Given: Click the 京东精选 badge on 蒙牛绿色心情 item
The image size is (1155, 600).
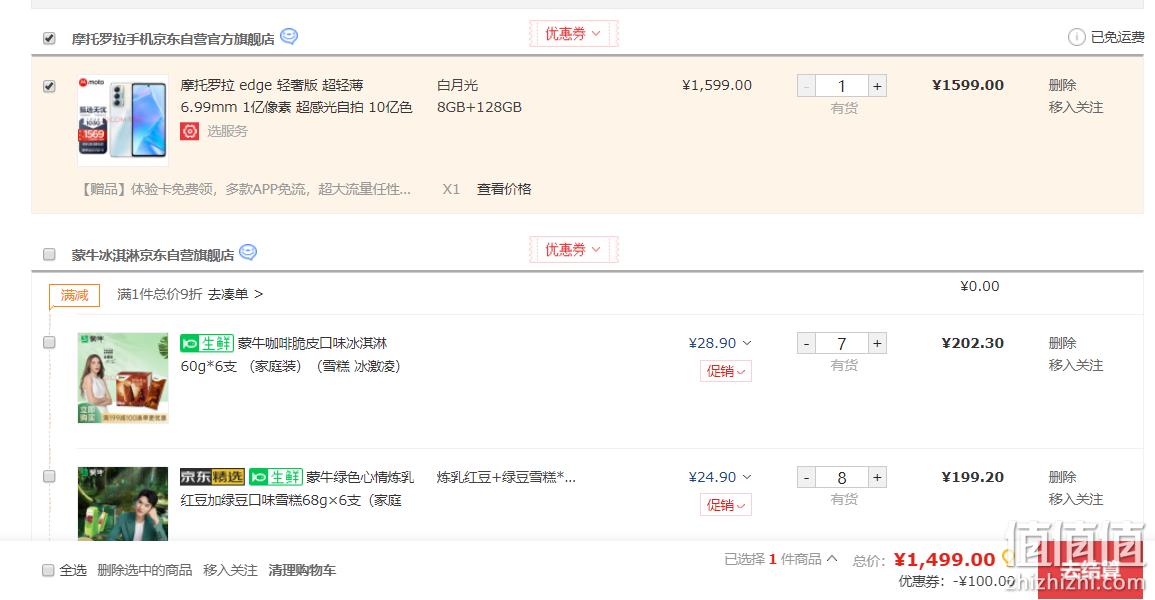Looking at the screenshot, I should tap(212, 477).
